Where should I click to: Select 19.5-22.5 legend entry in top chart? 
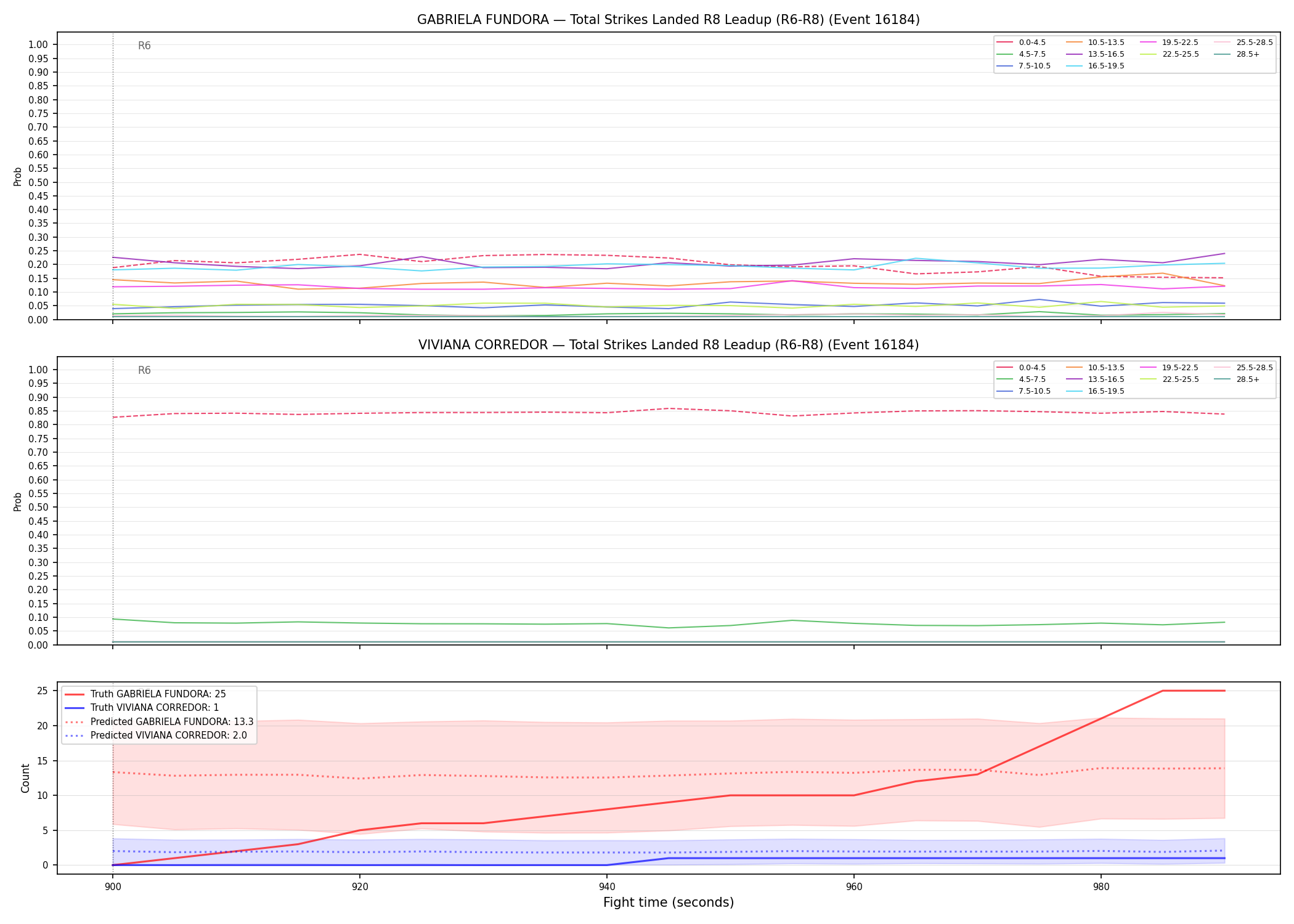click(x=1170, y=43)
